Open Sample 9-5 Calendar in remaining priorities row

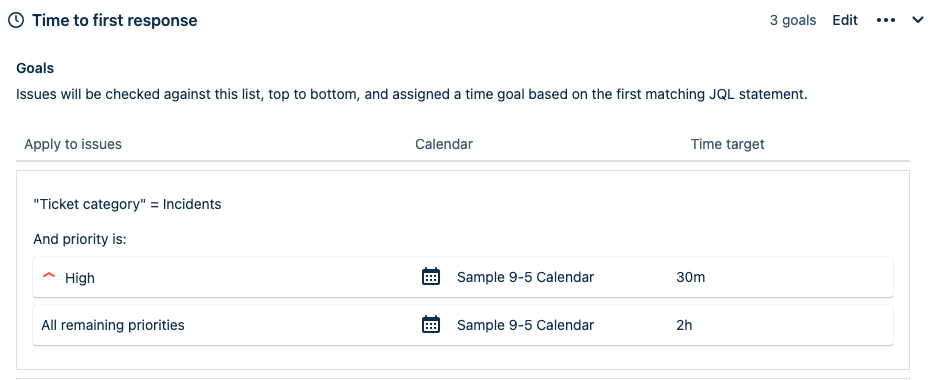coord(526,325)
